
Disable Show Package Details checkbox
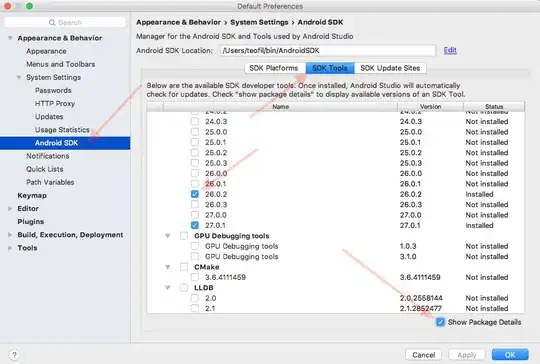[x=440, y=322]
